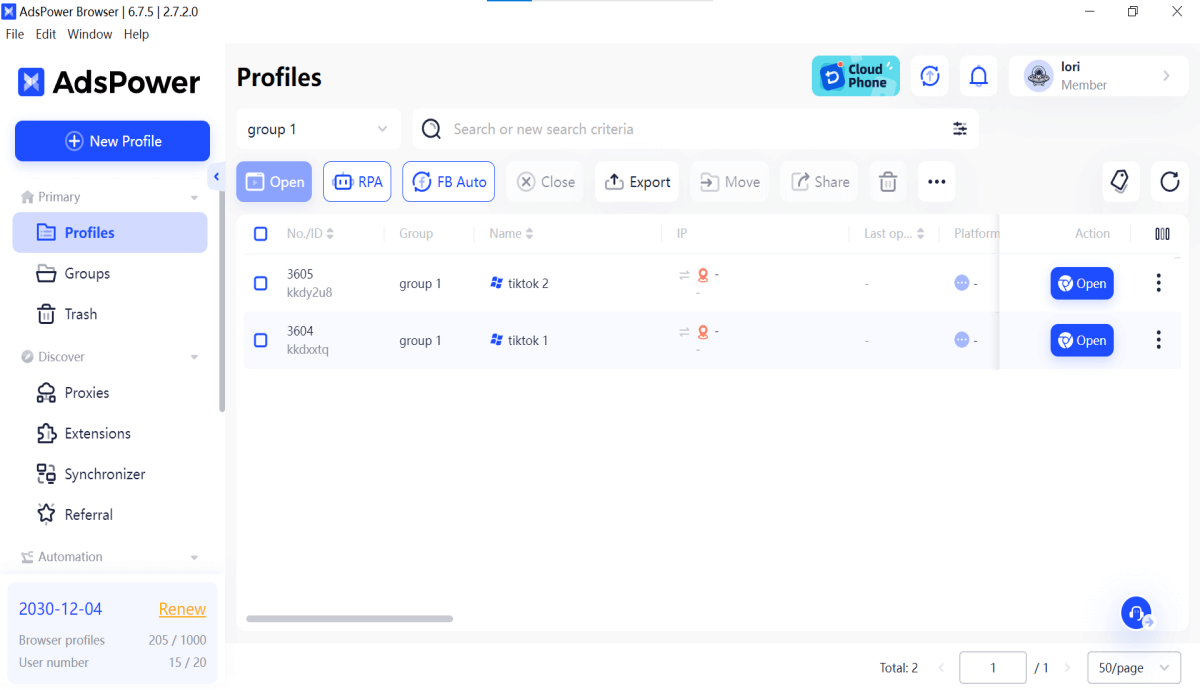Open the notifications bell
Viewport: 1200px width, 690px height.
coord(979,76)
